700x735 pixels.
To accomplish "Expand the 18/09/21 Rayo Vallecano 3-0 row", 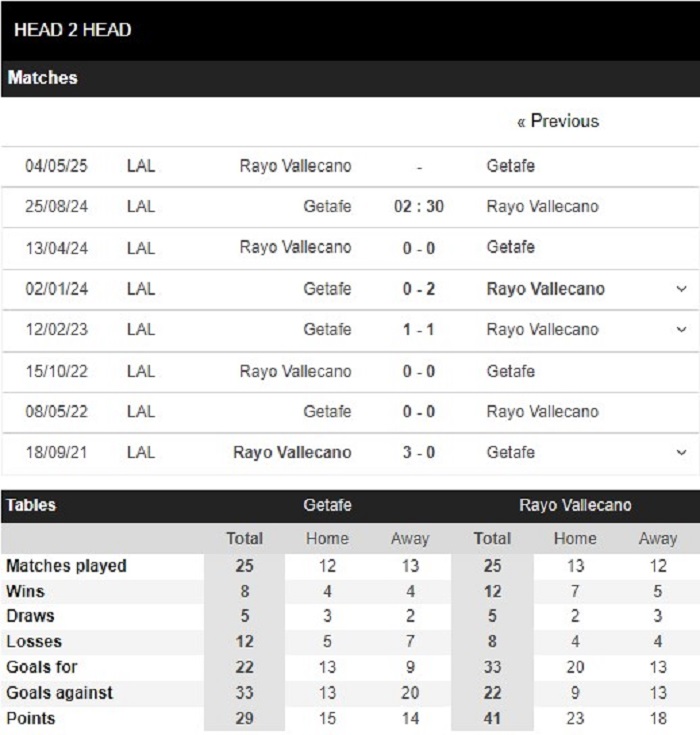I will (x=681, y=453).
